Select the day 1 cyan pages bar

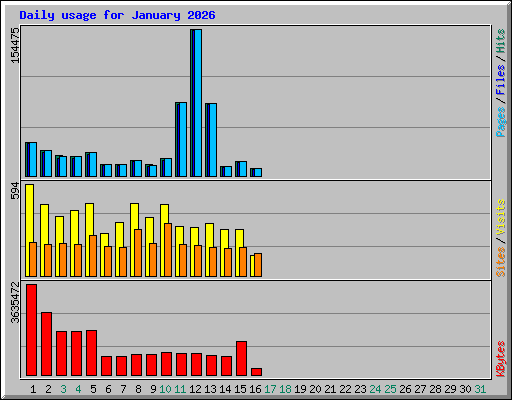(x=33, y=160)
